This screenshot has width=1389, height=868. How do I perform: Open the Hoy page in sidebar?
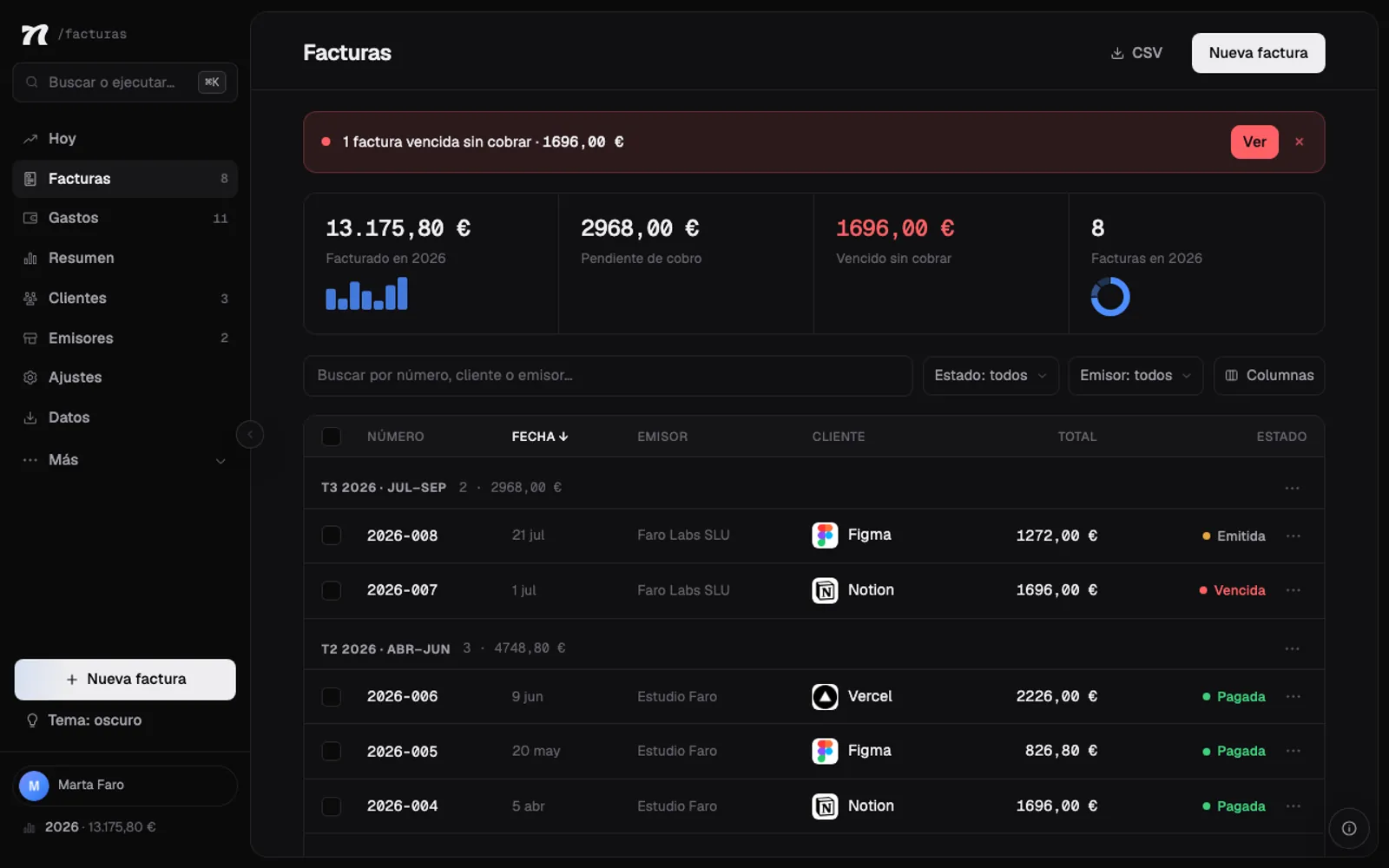(x=125, y=139)
